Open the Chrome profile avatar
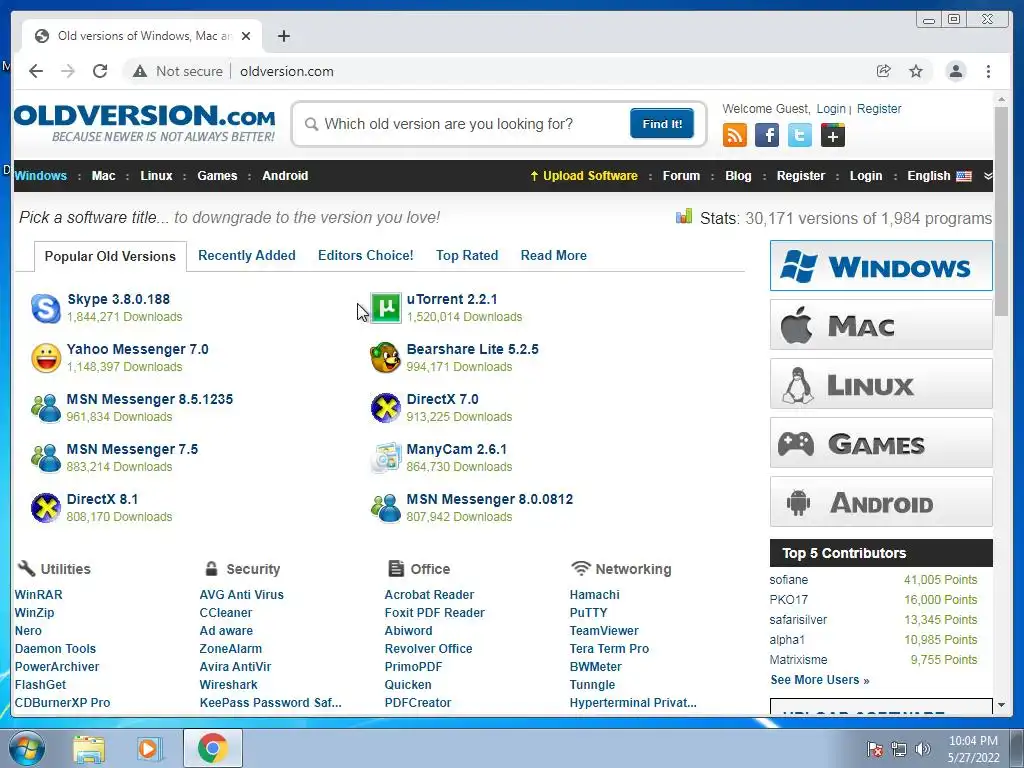The image size is (1024, 768). pos(955,71)
